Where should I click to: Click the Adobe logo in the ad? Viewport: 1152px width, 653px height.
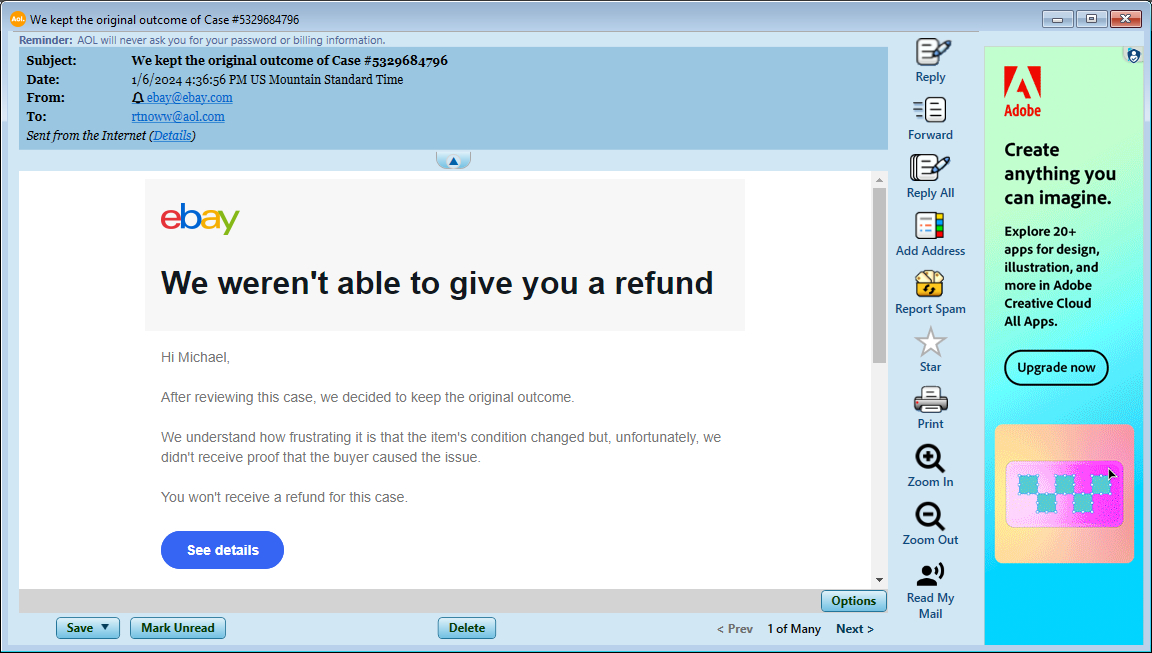coord(1023,91)
